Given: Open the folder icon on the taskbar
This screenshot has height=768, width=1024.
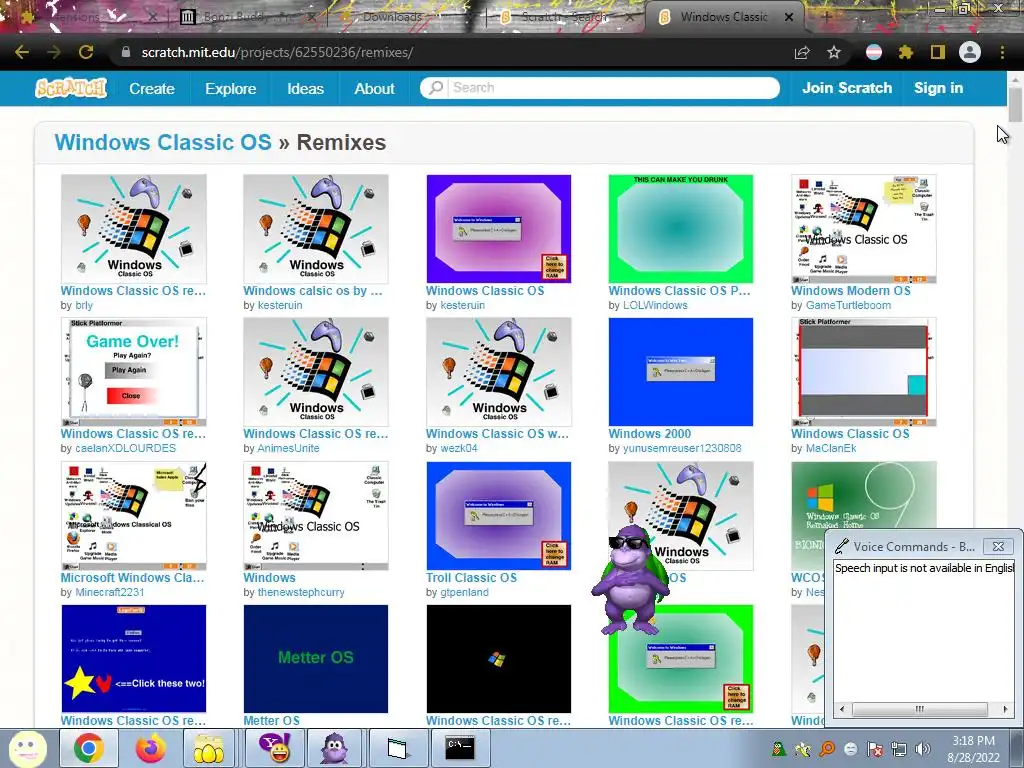Looking at the screenshot, I should 209,748.
